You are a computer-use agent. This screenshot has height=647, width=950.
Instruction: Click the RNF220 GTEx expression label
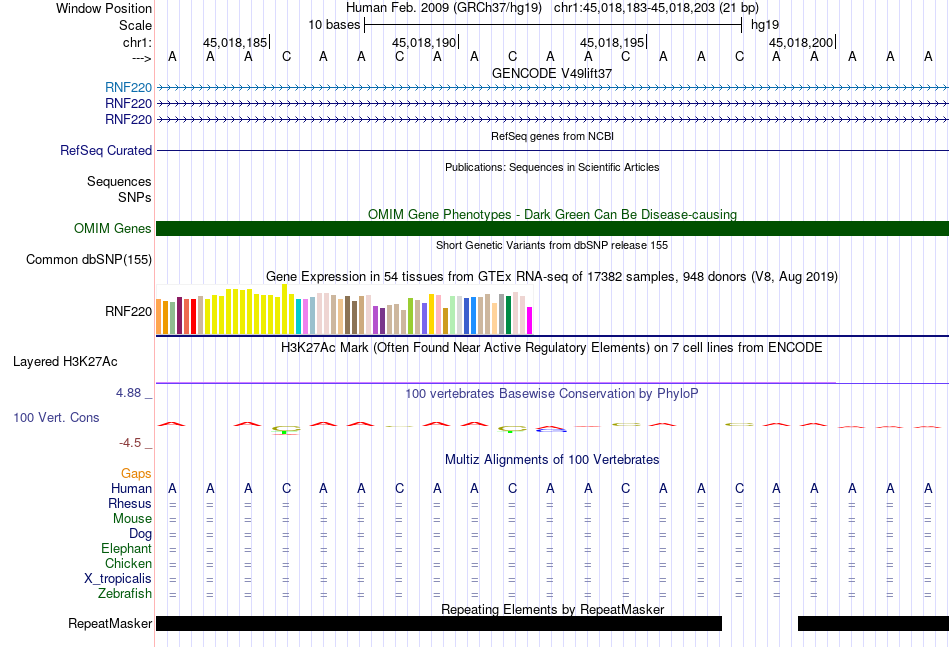pos(128,311)
